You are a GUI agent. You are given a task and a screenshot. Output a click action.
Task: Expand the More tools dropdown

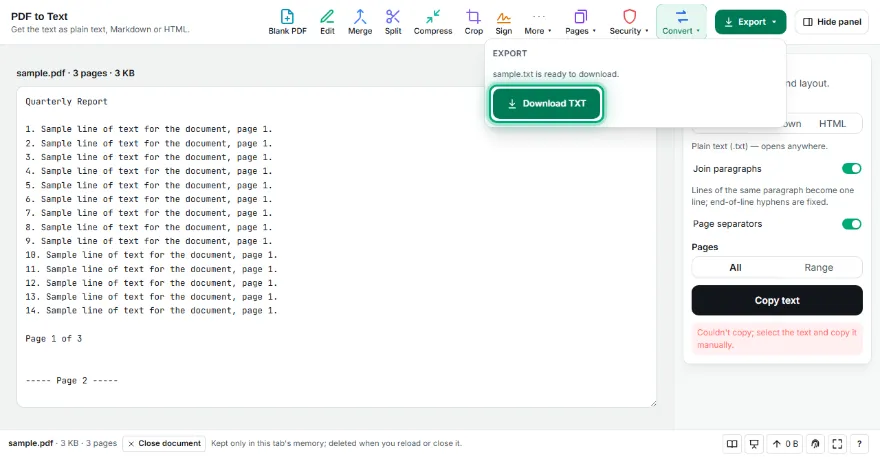(x=538, y=22)
